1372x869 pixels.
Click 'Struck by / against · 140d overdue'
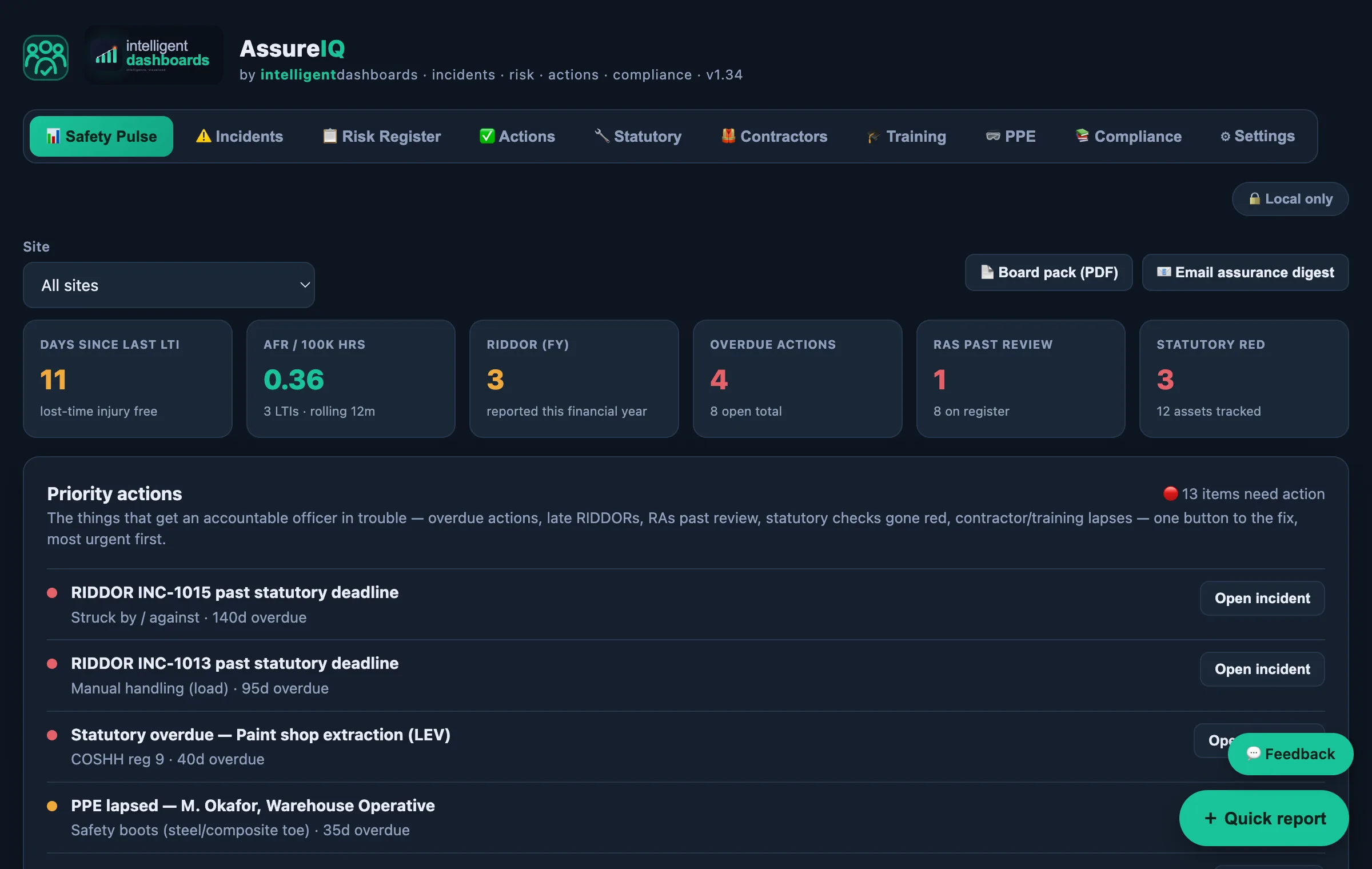pos(189,617)
